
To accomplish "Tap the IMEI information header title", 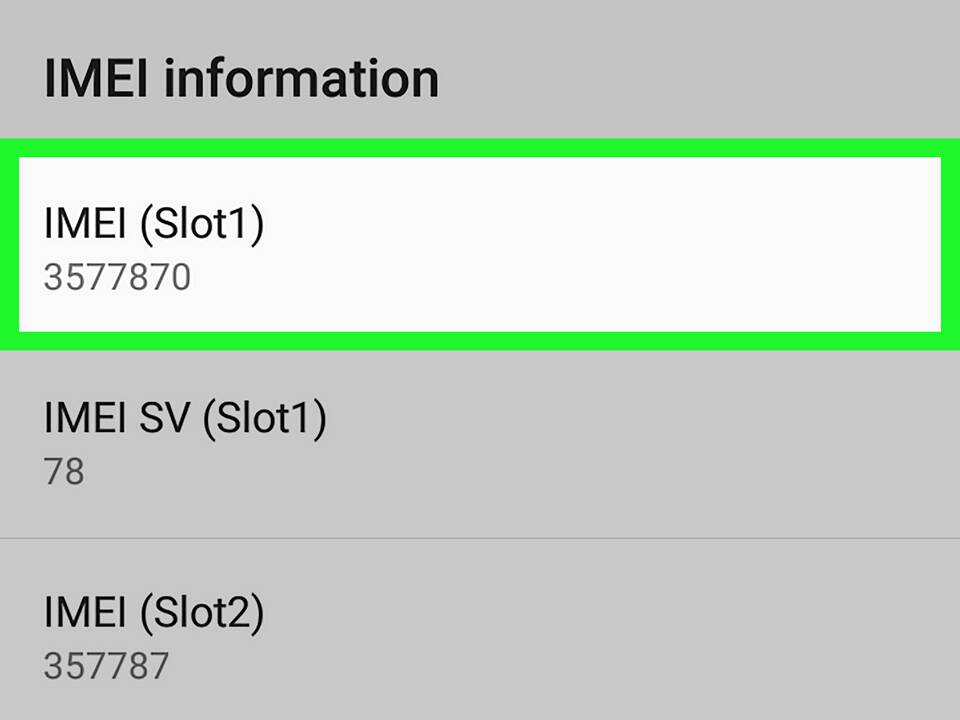I will pos(241,79).
